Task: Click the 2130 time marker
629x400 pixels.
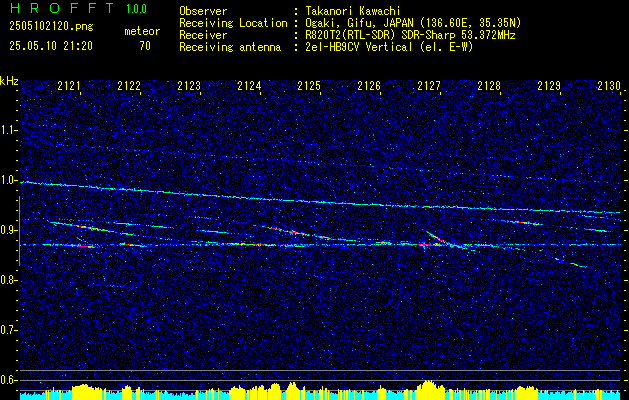Action: [x=609, y=86]
